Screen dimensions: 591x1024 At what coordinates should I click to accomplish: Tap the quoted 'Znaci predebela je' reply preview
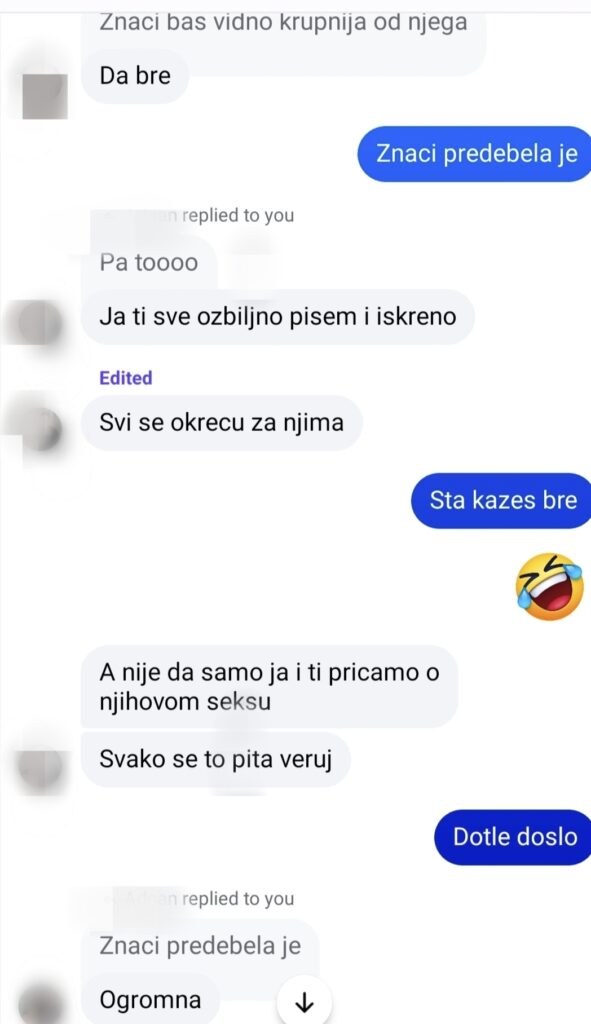(200, 946)
